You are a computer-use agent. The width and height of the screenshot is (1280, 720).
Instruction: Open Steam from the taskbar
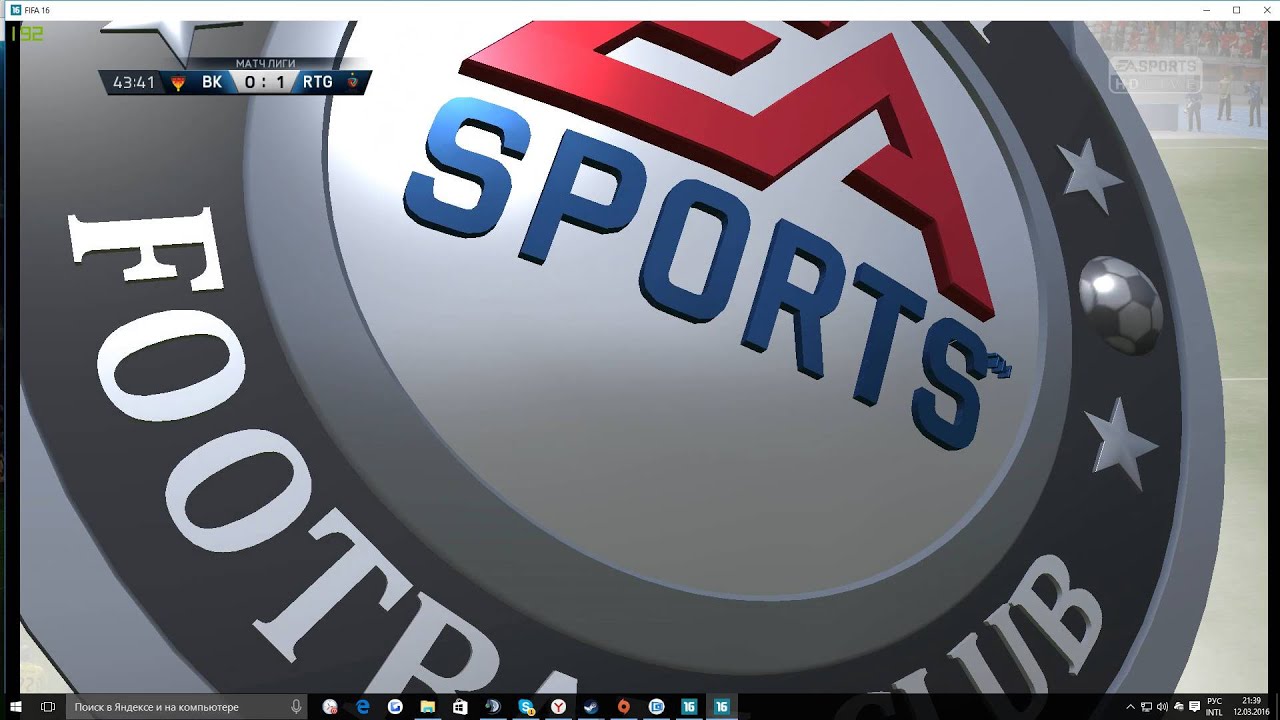(x=591, y=706)
